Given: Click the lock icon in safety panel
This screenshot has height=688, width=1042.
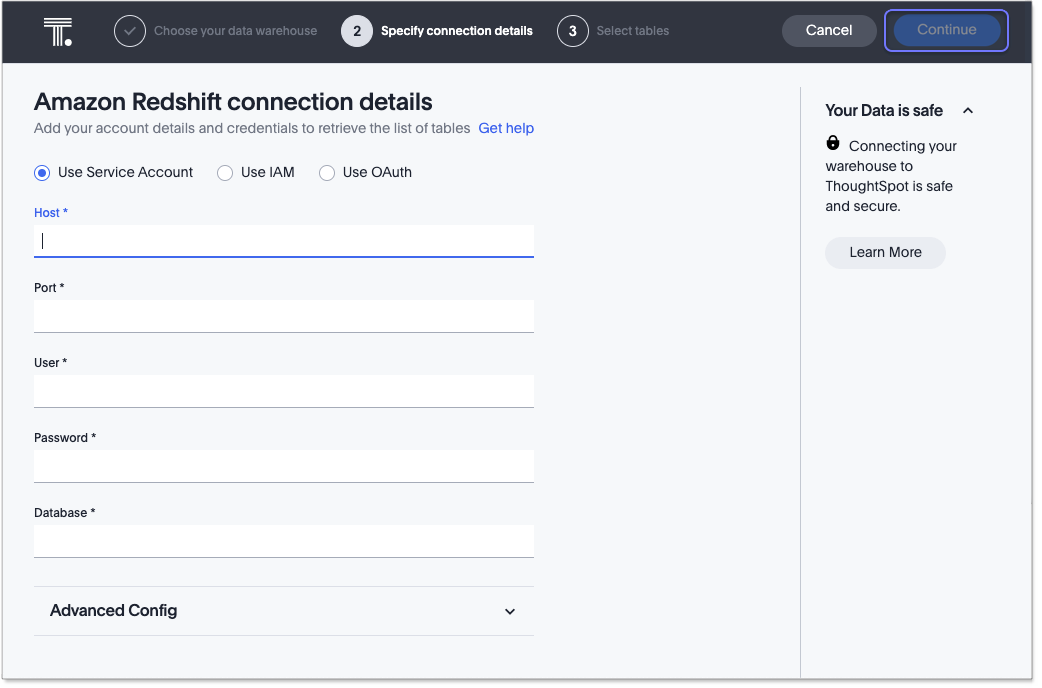Looking at the screenshot, I should click(x=833, y=144).
